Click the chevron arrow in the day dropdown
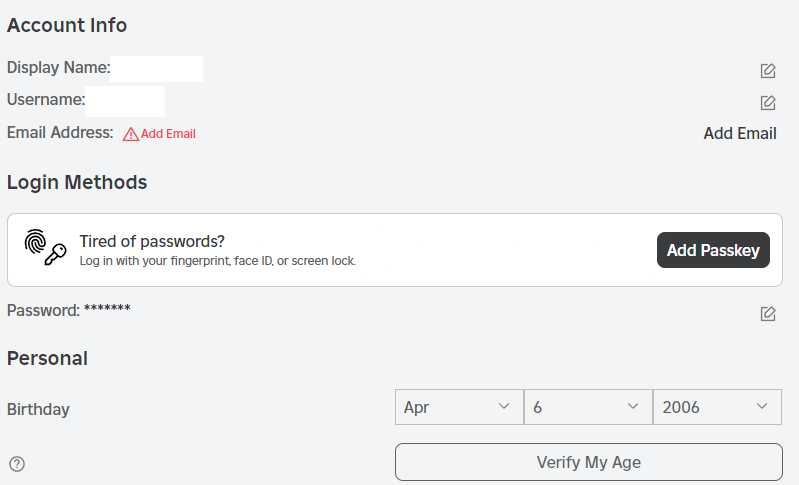The height and width of the screenshot is (485, 799). (x=633, y=407)
